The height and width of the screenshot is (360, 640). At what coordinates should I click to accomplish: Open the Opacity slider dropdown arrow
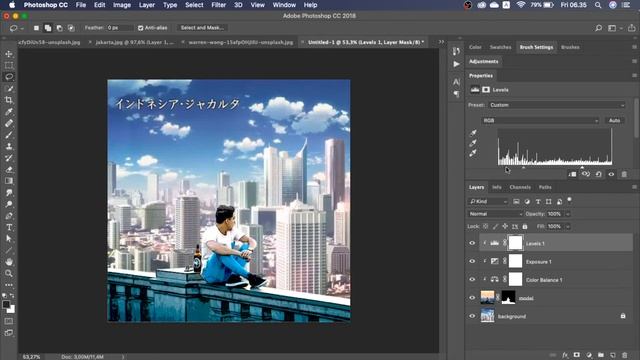coord(568,214)
